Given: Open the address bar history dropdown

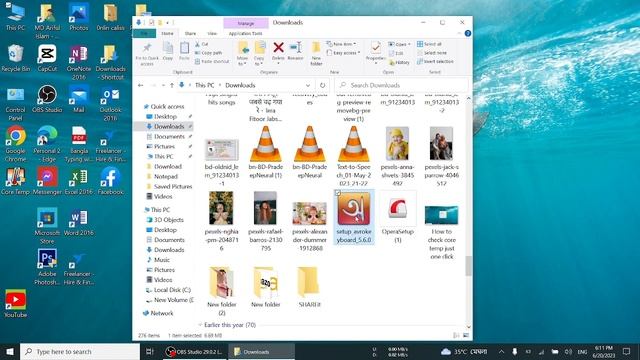Looking at the screenshot, I should (x=308, y=85).
